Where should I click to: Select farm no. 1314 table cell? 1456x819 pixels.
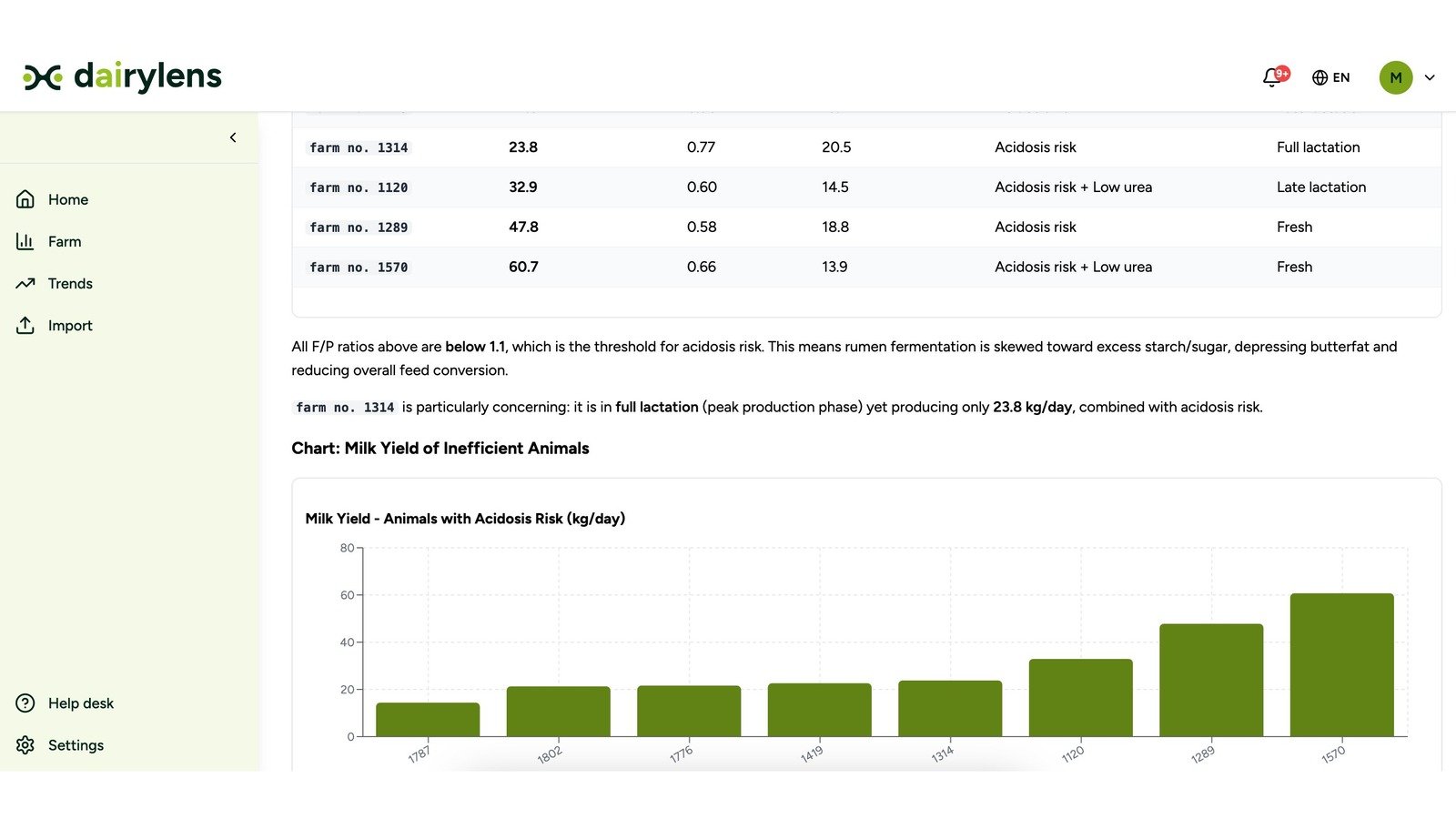click(359, 147)
